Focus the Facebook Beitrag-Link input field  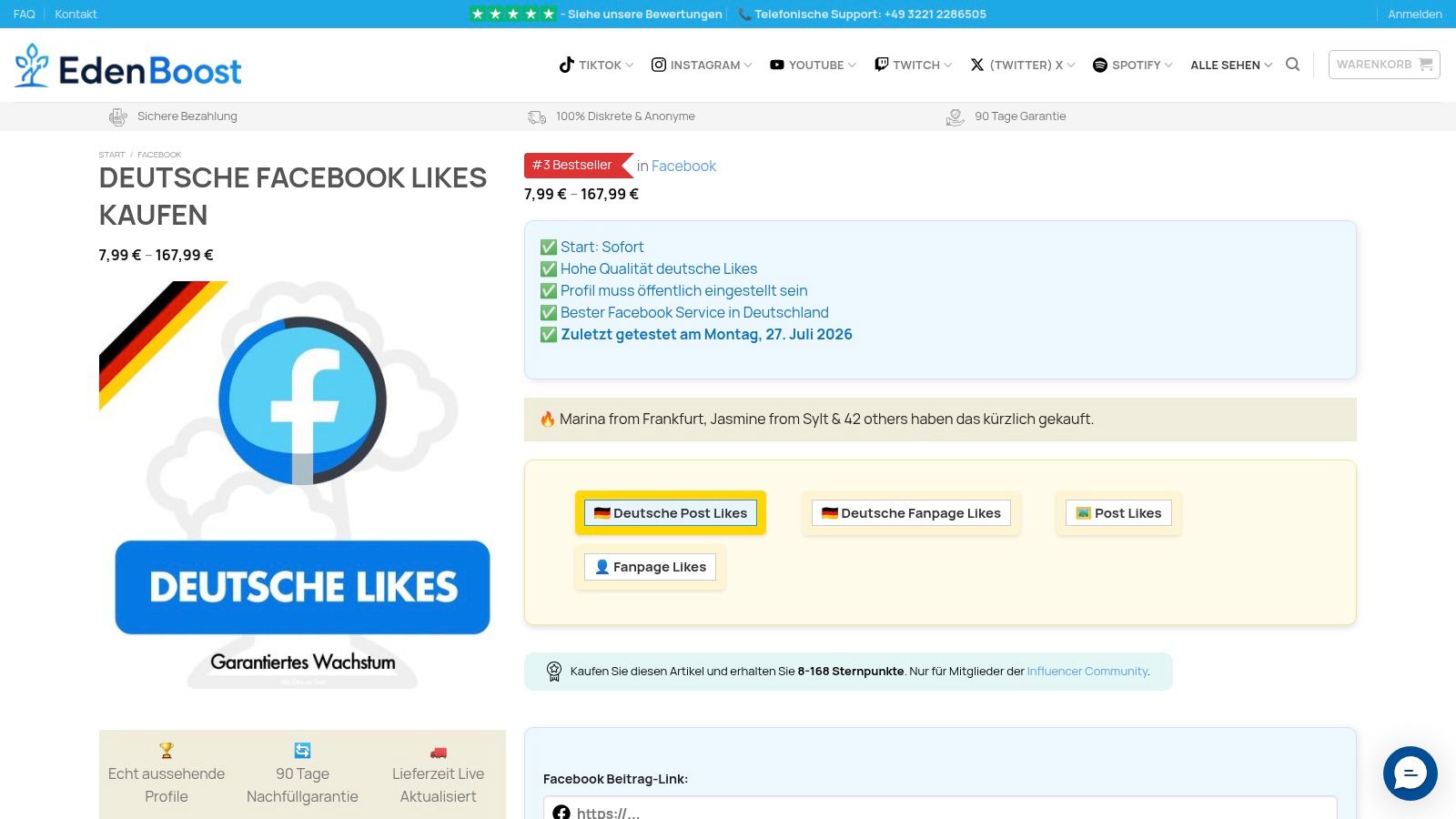940,808
